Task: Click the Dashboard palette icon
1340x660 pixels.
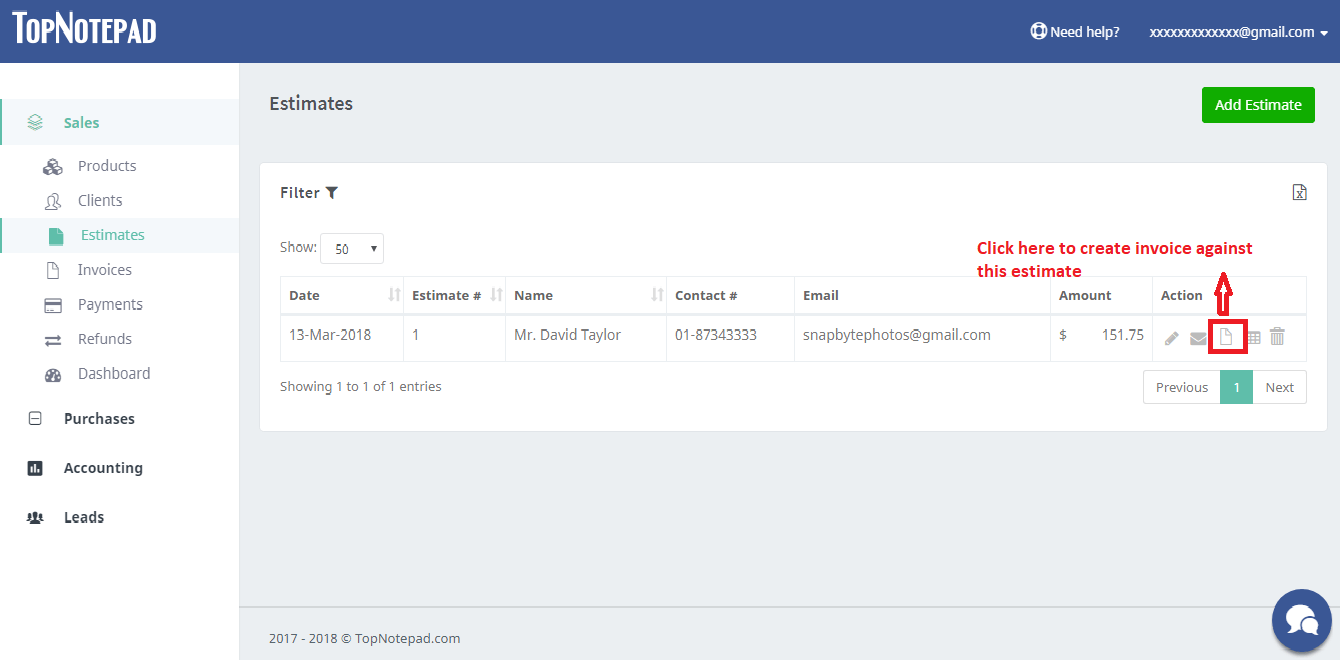Action: point(53,375)
